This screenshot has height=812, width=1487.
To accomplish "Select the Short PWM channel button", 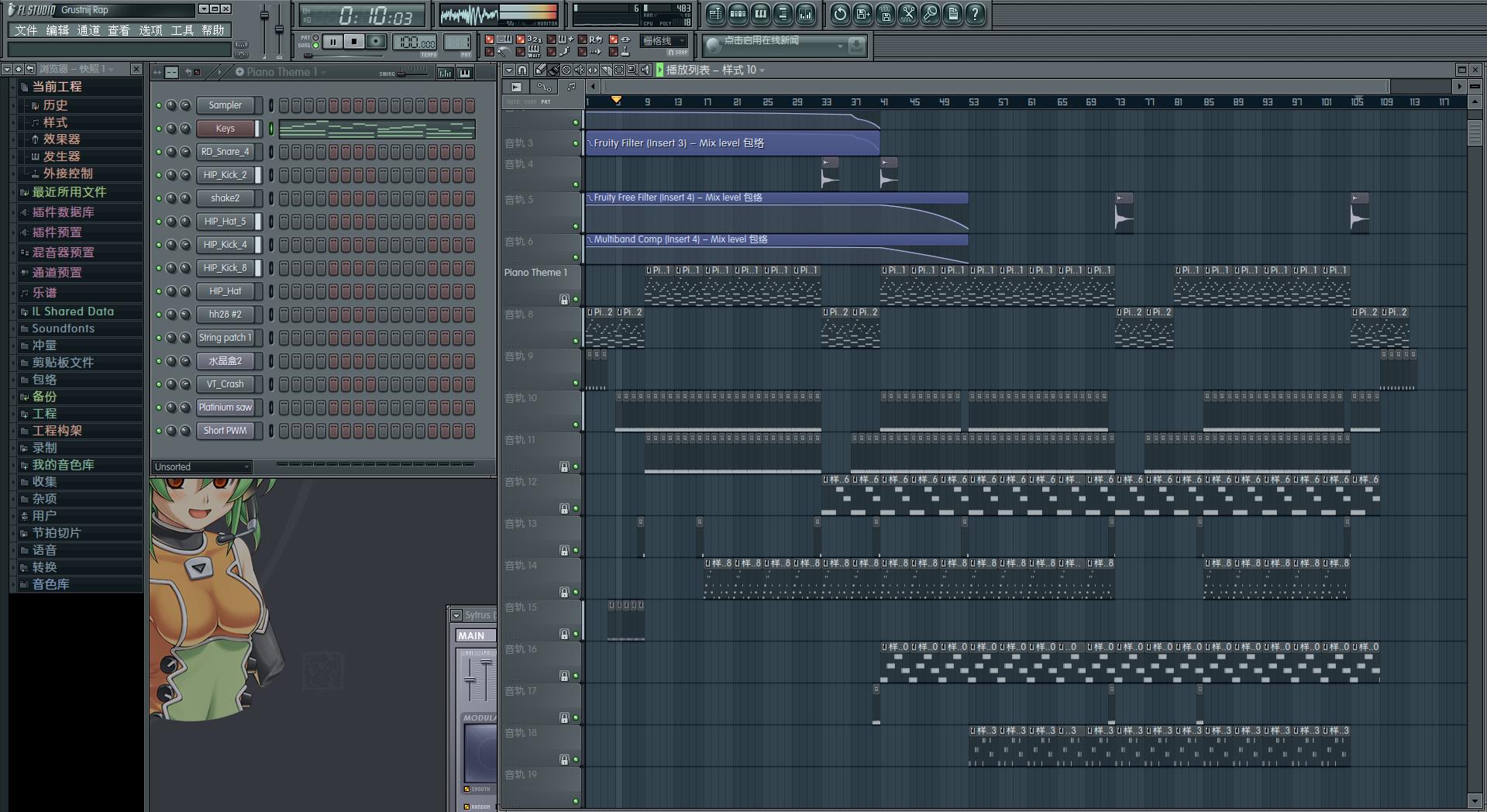I will pyautogui.click(x=225, y=431).
